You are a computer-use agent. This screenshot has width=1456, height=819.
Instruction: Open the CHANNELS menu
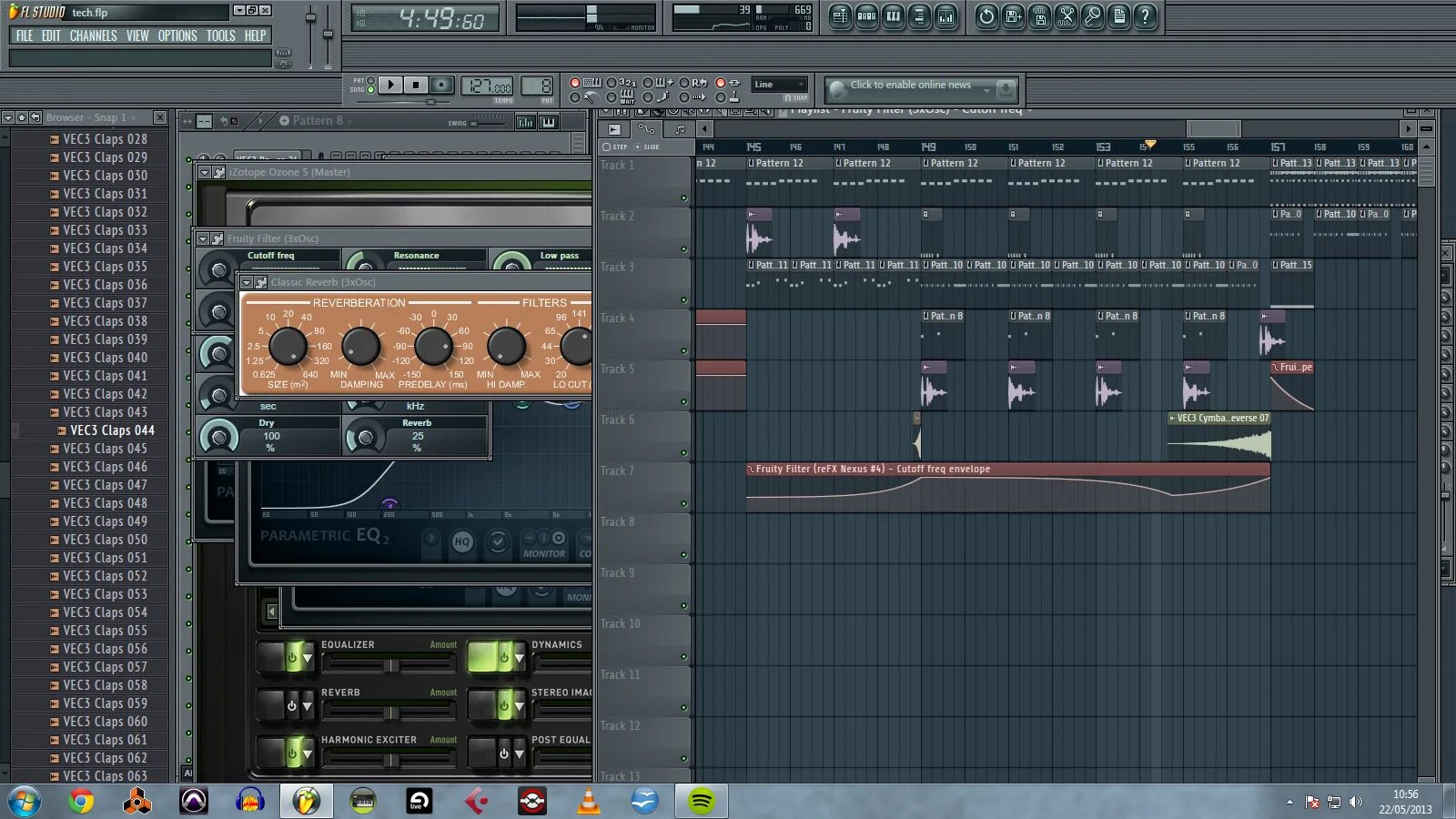[93, 35]
